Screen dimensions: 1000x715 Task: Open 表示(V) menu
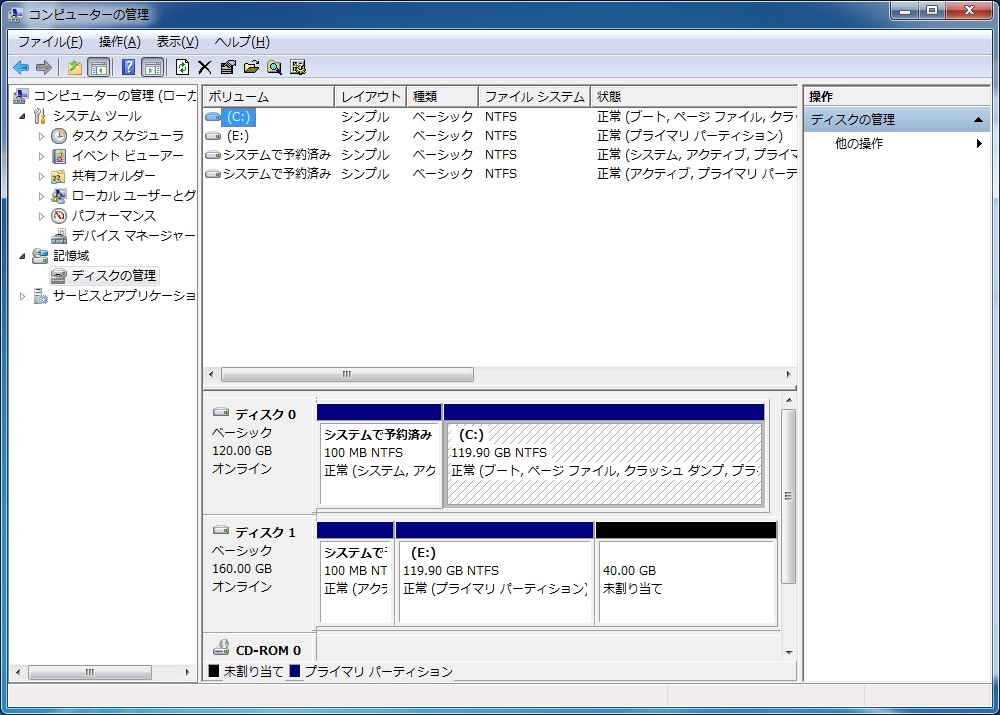click(177, 42)
